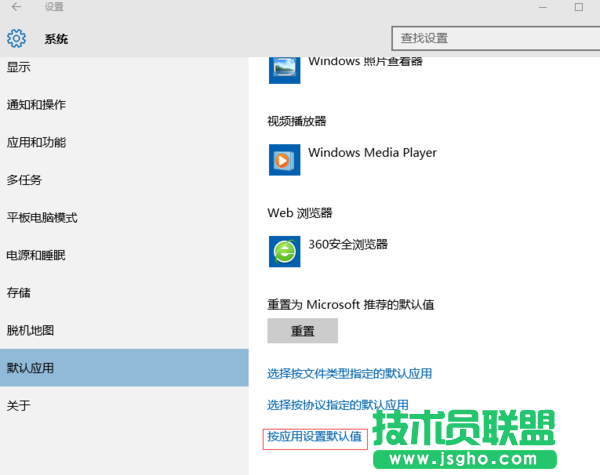This screenshot has width=600, height=475.
Task: Click 按应用设置默认值 link
Action: pyautogui.click(x=314, y=436)
